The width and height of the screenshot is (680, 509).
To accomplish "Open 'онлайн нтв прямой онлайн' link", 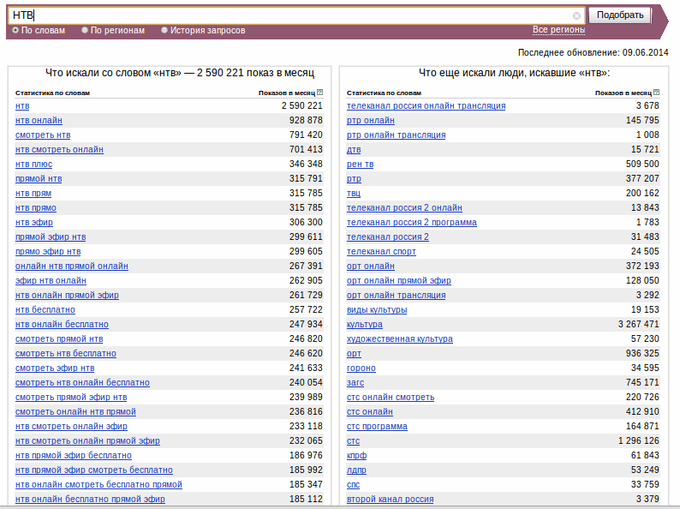I will [72, 266].
